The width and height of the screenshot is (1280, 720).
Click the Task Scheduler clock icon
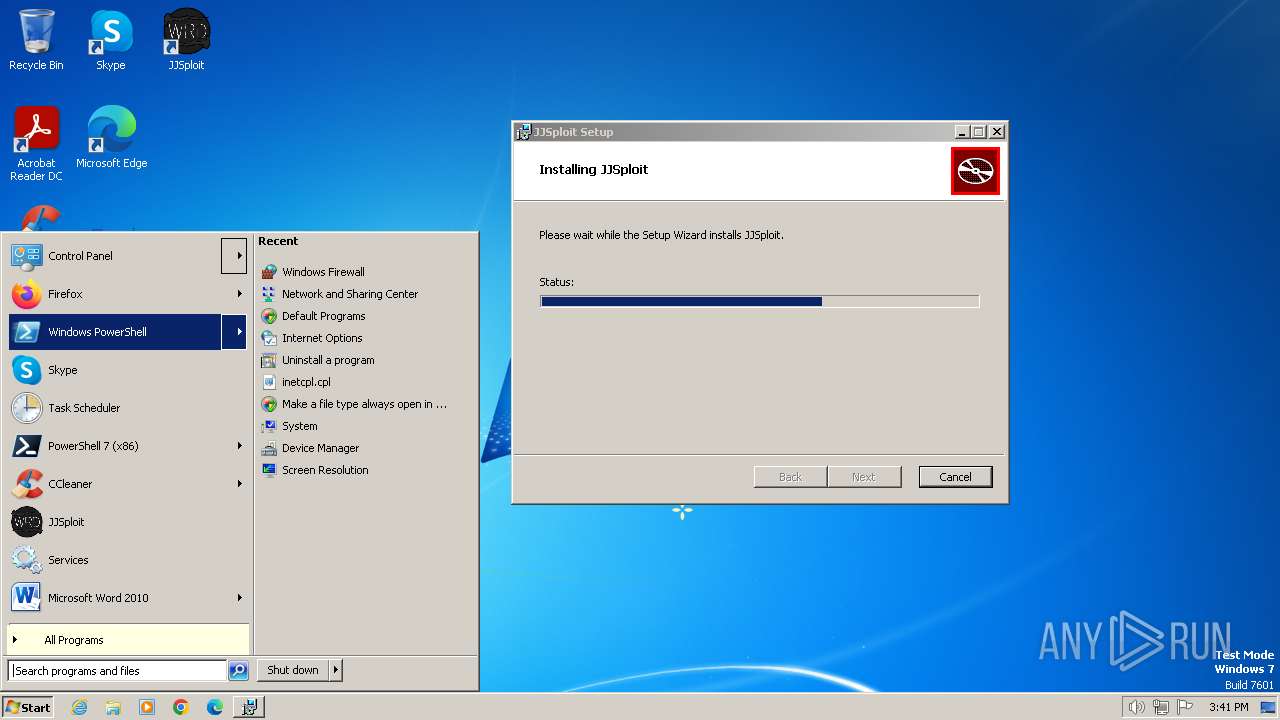(x=27, y=408)
